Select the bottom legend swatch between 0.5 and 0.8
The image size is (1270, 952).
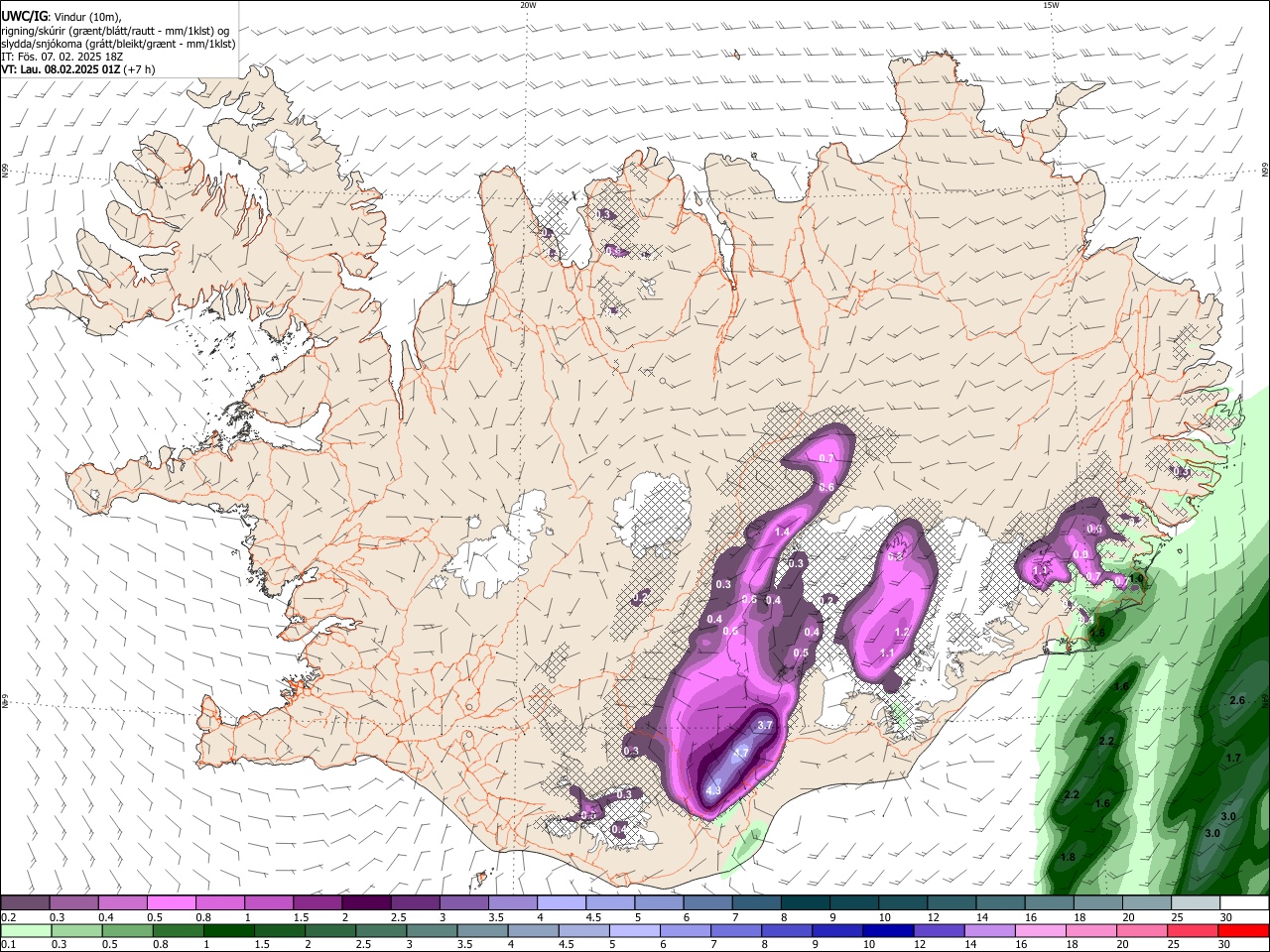point(127,931)
